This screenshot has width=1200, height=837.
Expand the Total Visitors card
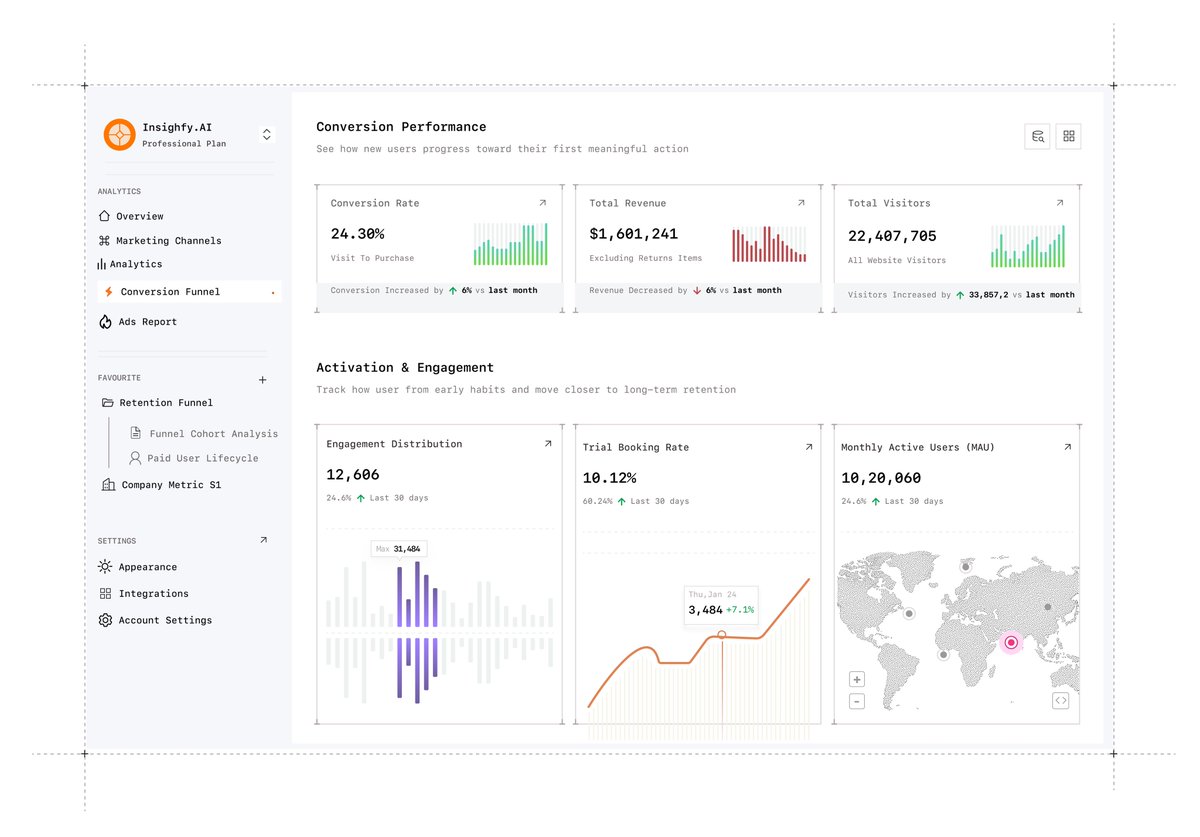point(1060,203)
